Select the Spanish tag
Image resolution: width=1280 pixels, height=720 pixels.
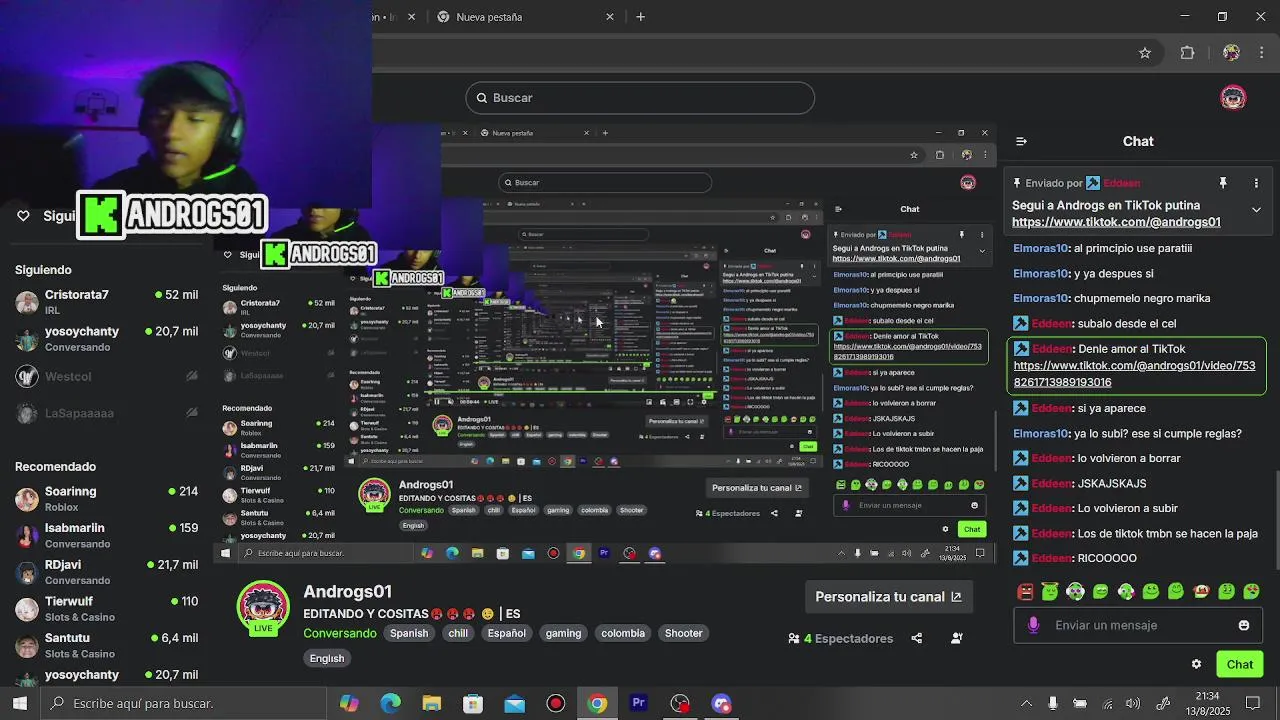coord(409,633)
